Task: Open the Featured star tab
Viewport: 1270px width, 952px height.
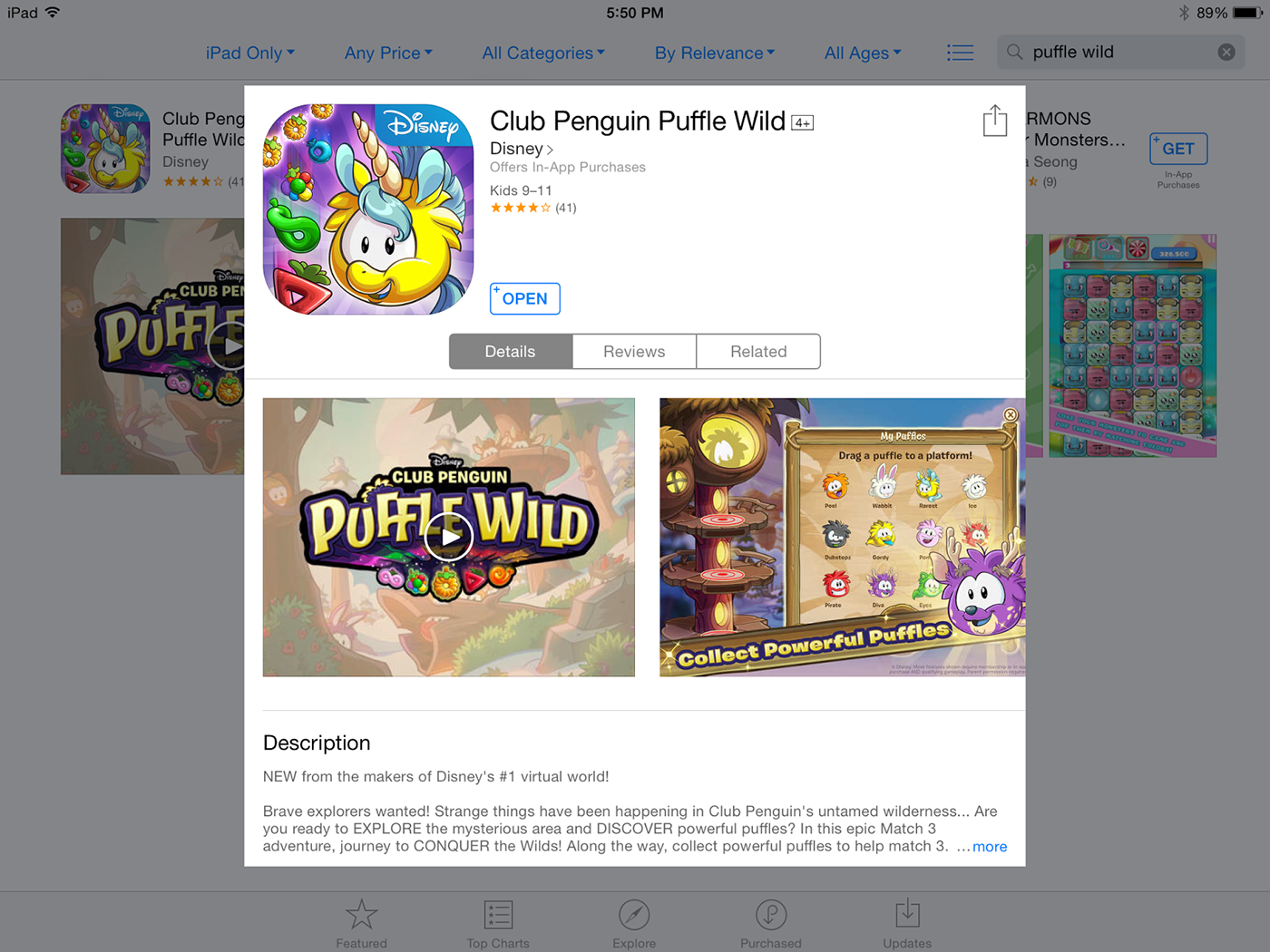Action: (x=361, y=915)
